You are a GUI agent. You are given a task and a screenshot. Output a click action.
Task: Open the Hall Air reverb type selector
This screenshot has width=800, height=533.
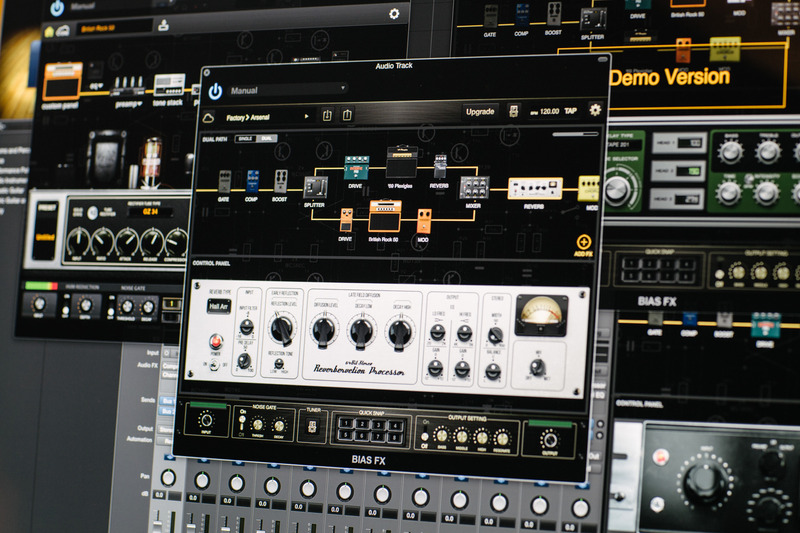click(219, 306)
